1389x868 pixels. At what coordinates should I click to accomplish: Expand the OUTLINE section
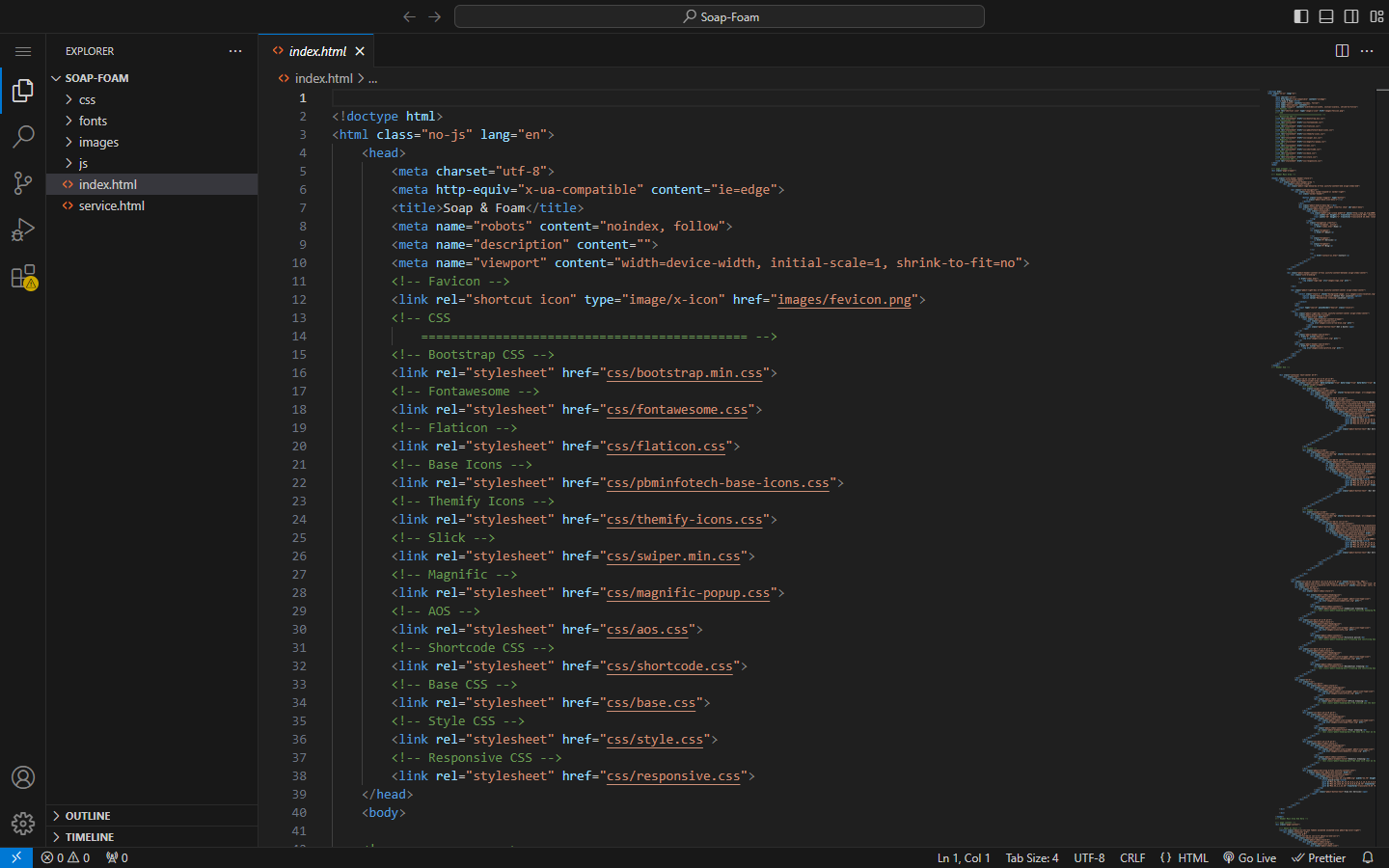[88, 816]
